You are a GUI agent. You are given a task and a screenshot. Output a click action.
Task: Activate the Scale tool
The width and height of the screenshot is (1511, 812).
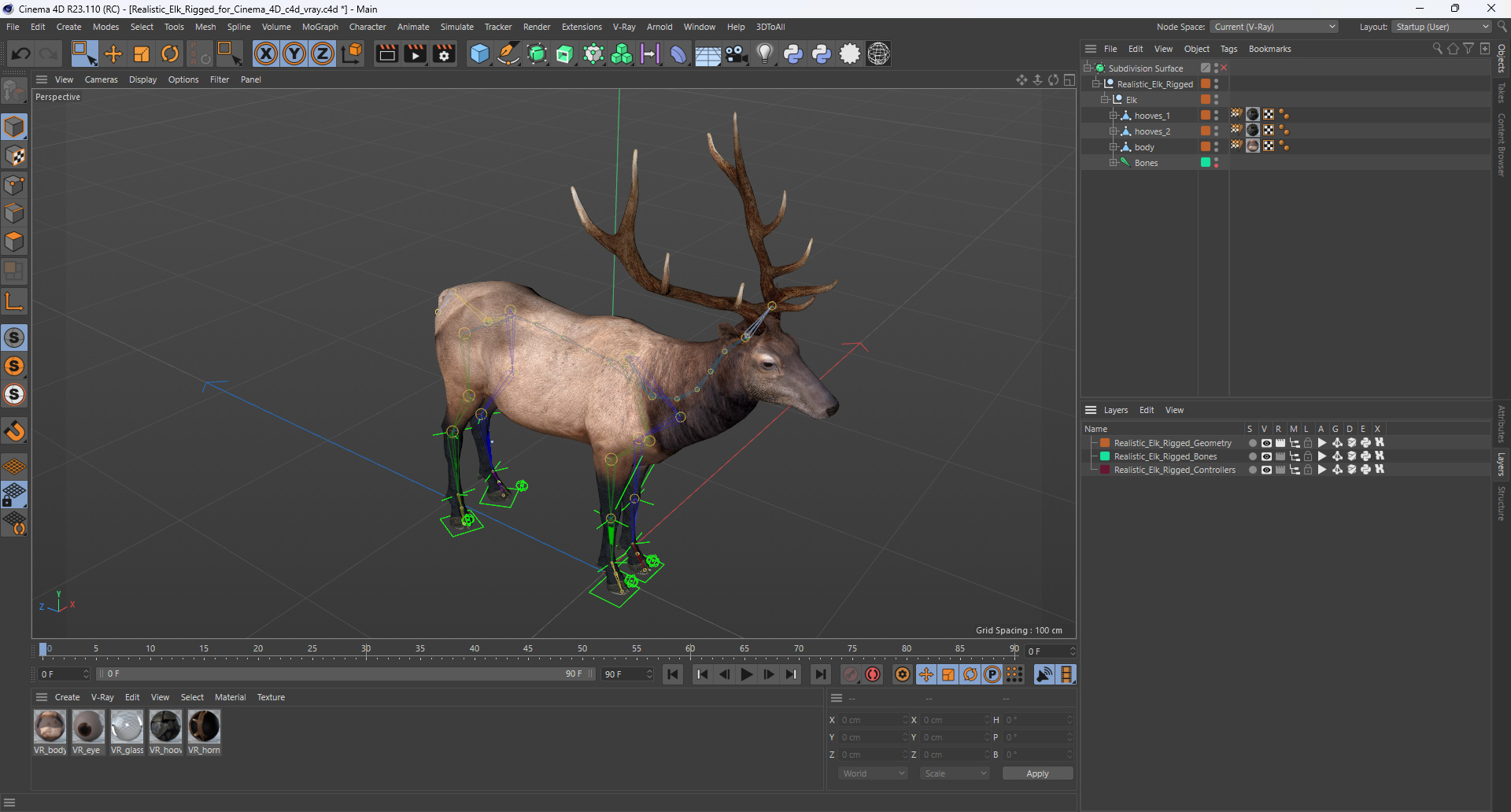(142, 54)
